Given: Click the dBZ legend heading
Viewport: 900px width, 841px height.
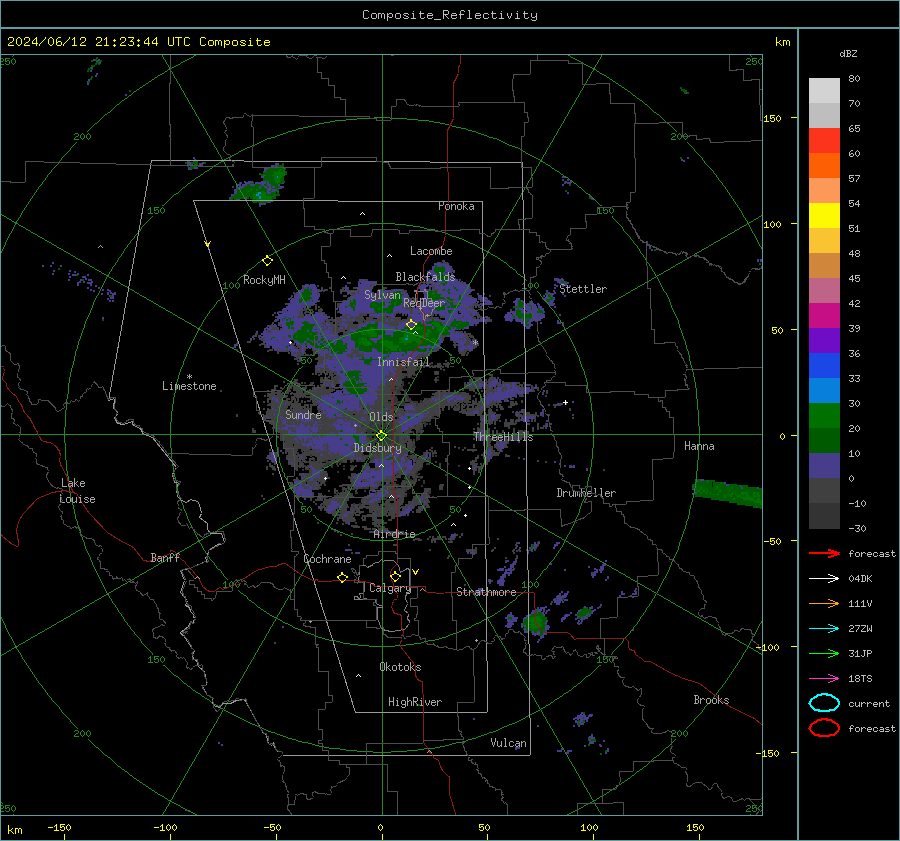Looking at the screenshot, I should 848,54.
